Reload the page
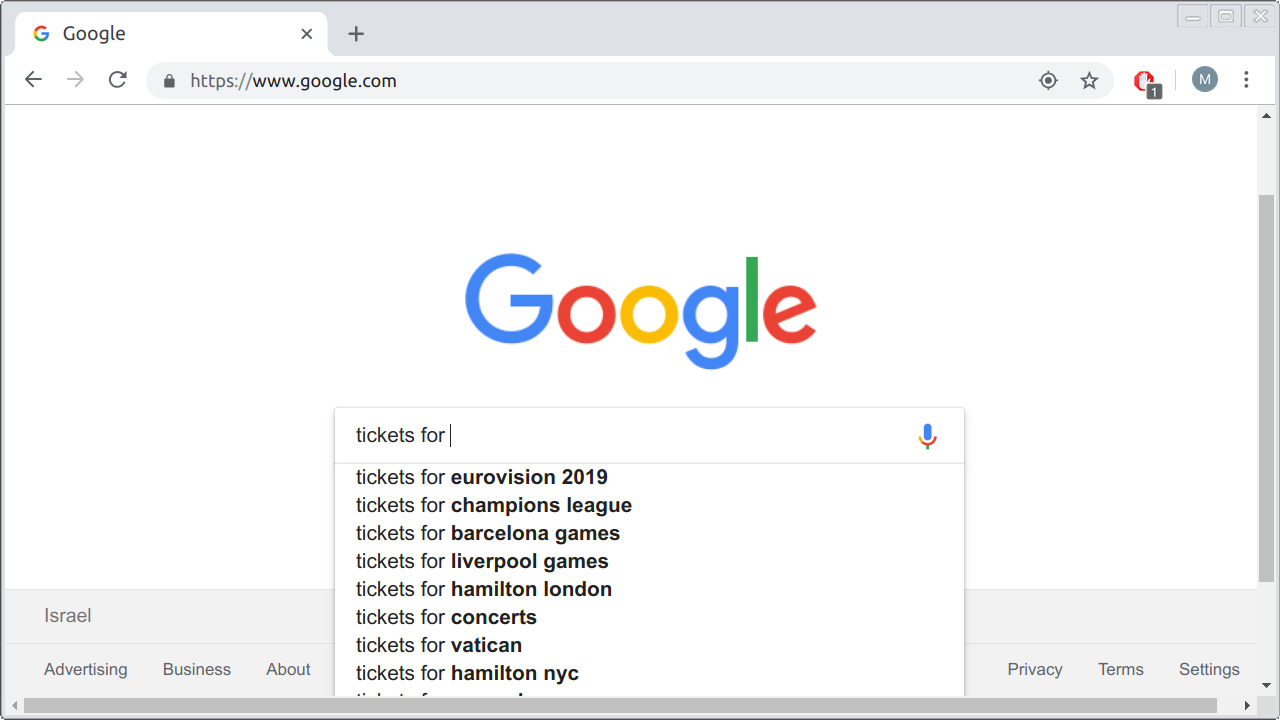Screen dimensions: 1280x720 117,79
